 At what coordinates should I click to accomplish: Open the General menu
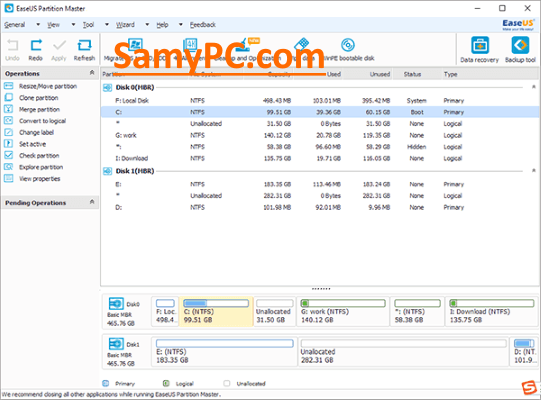tap(14, 25)
